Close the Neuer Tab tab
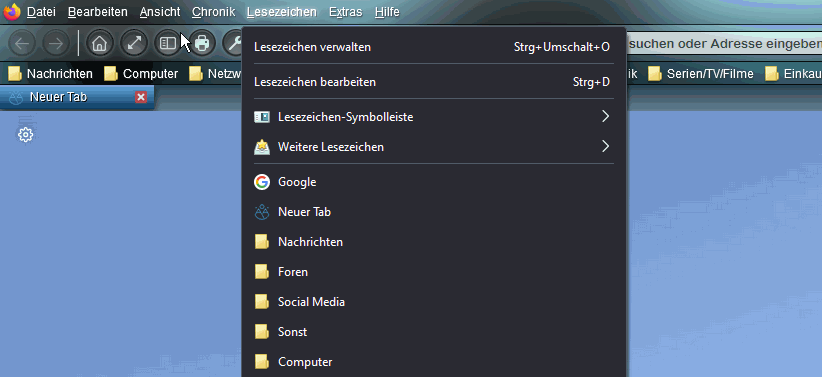Image resolution: width=822 pixels, height=377 pixels. pos(140,97)
